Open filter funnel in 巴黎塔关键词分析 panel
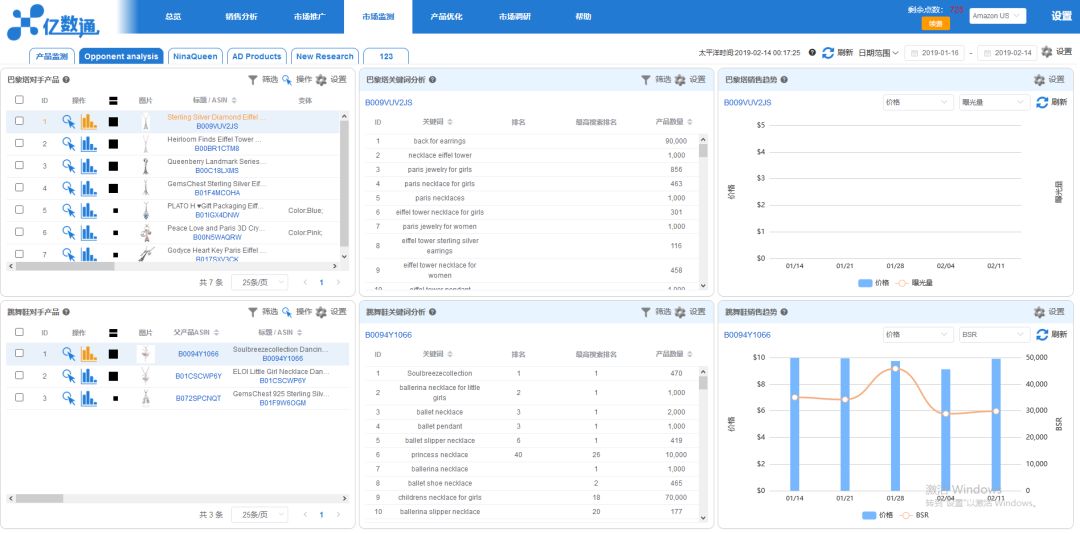1080x534 pixels. tap(645, 80)
